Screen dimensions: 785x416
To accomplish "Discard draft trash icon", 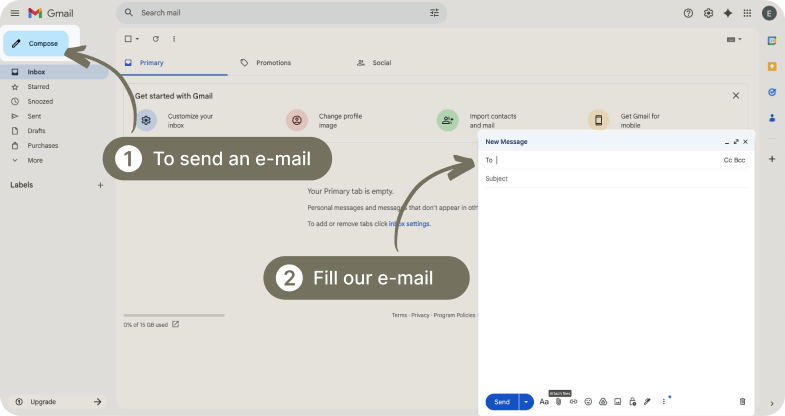I will tap(742, 401).
